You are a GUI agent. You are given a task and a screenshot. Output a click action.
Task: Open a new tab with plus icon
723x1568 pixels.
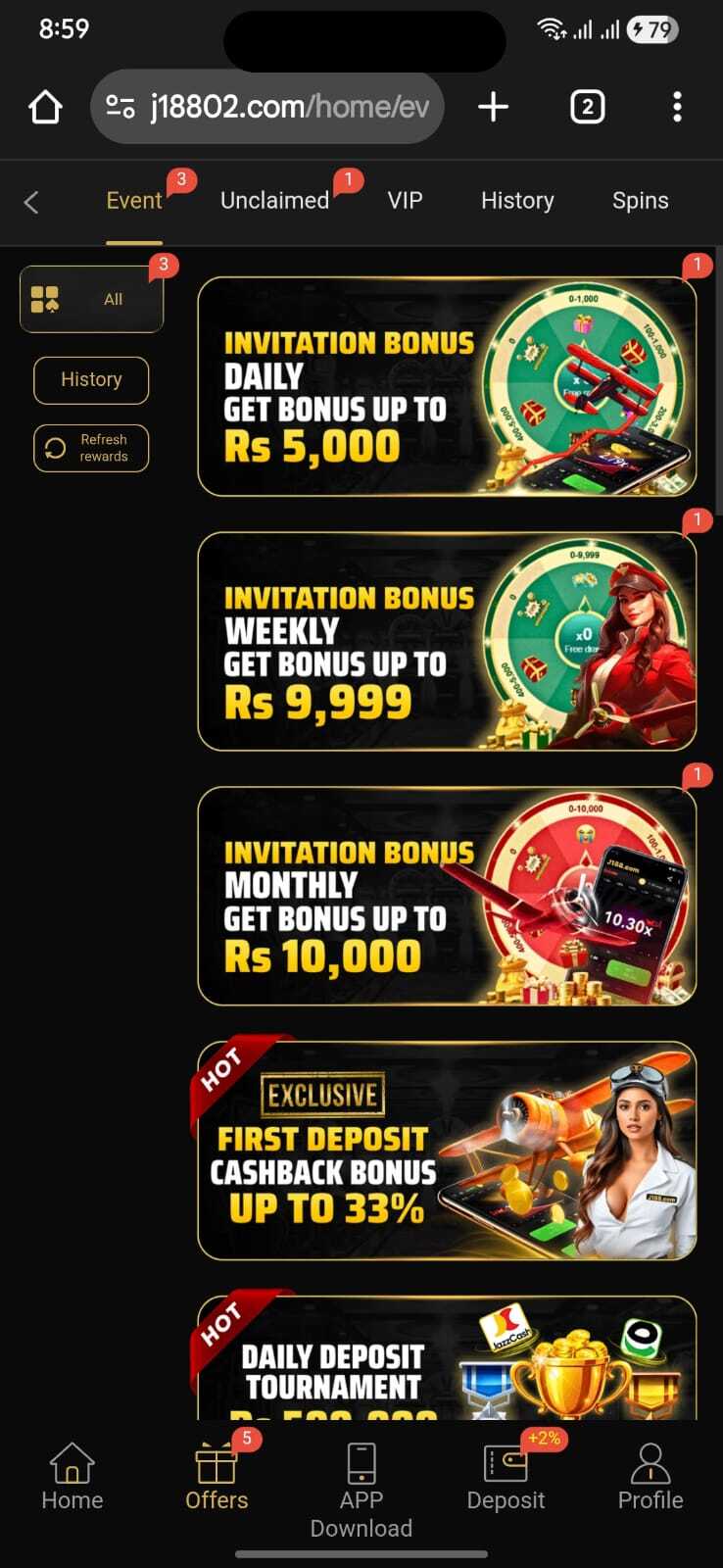(493, 107)
